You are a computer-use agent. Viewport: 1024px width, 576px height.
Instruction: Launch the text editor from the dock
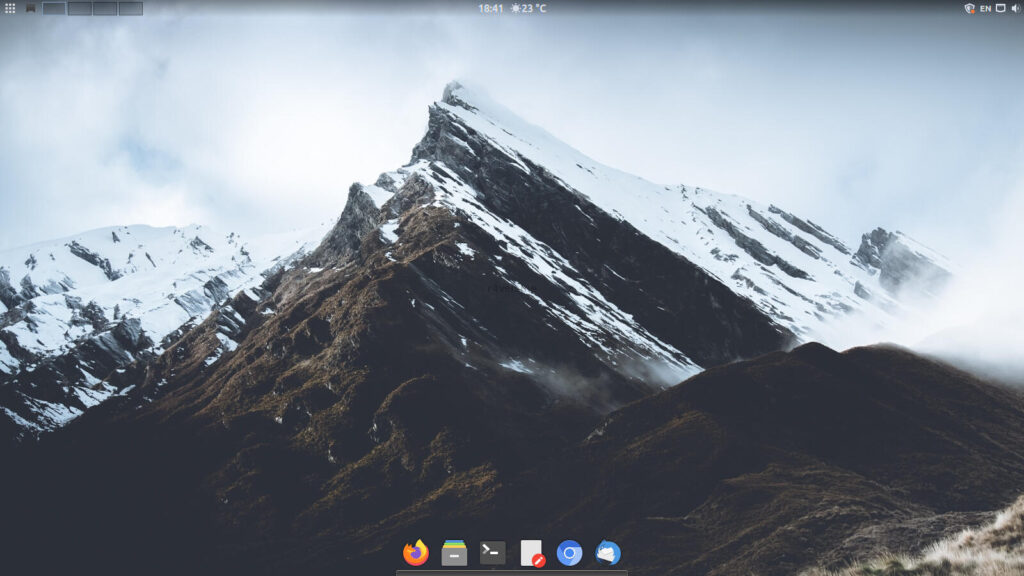pos(531,553)
